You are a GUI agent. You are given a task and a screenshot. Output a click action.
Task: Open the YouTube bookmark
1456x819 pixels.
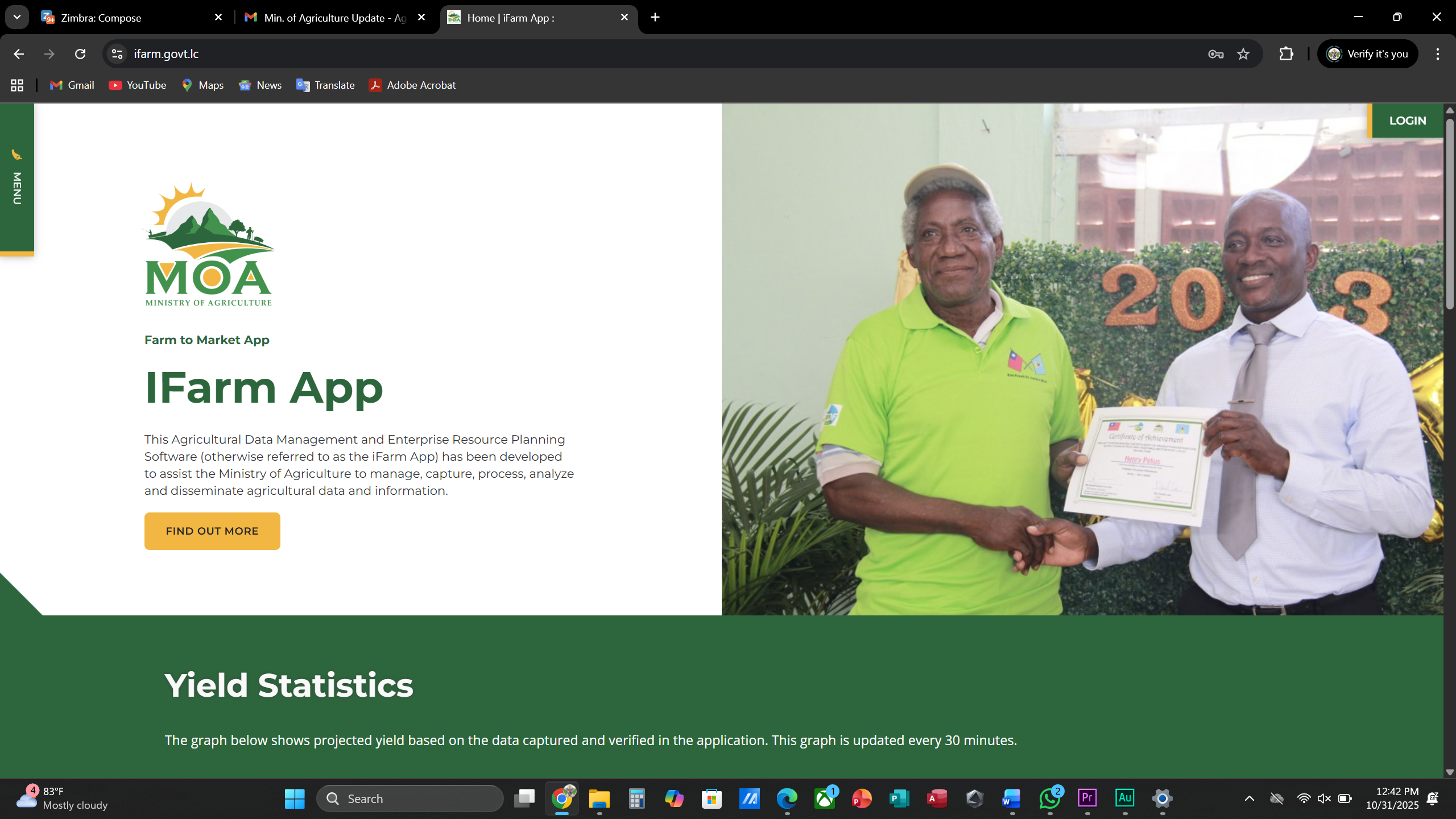click(x=138, y=85)
